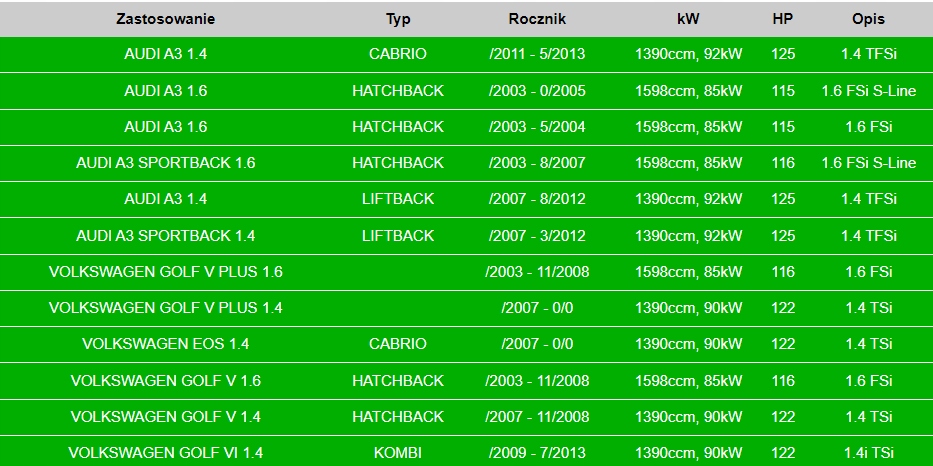Click 1.4 TSi in the EOS row
The height and width of the screenshot is (466, 933).
click(x=868, y=344)
